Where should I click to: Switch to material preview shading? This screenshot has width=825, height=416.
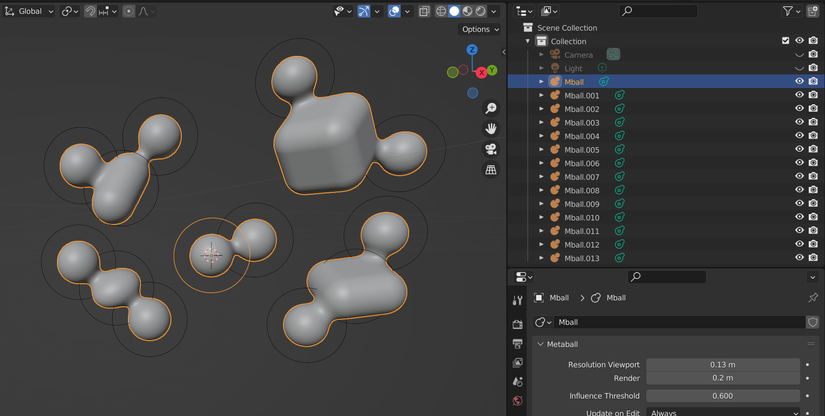point(467,11)
